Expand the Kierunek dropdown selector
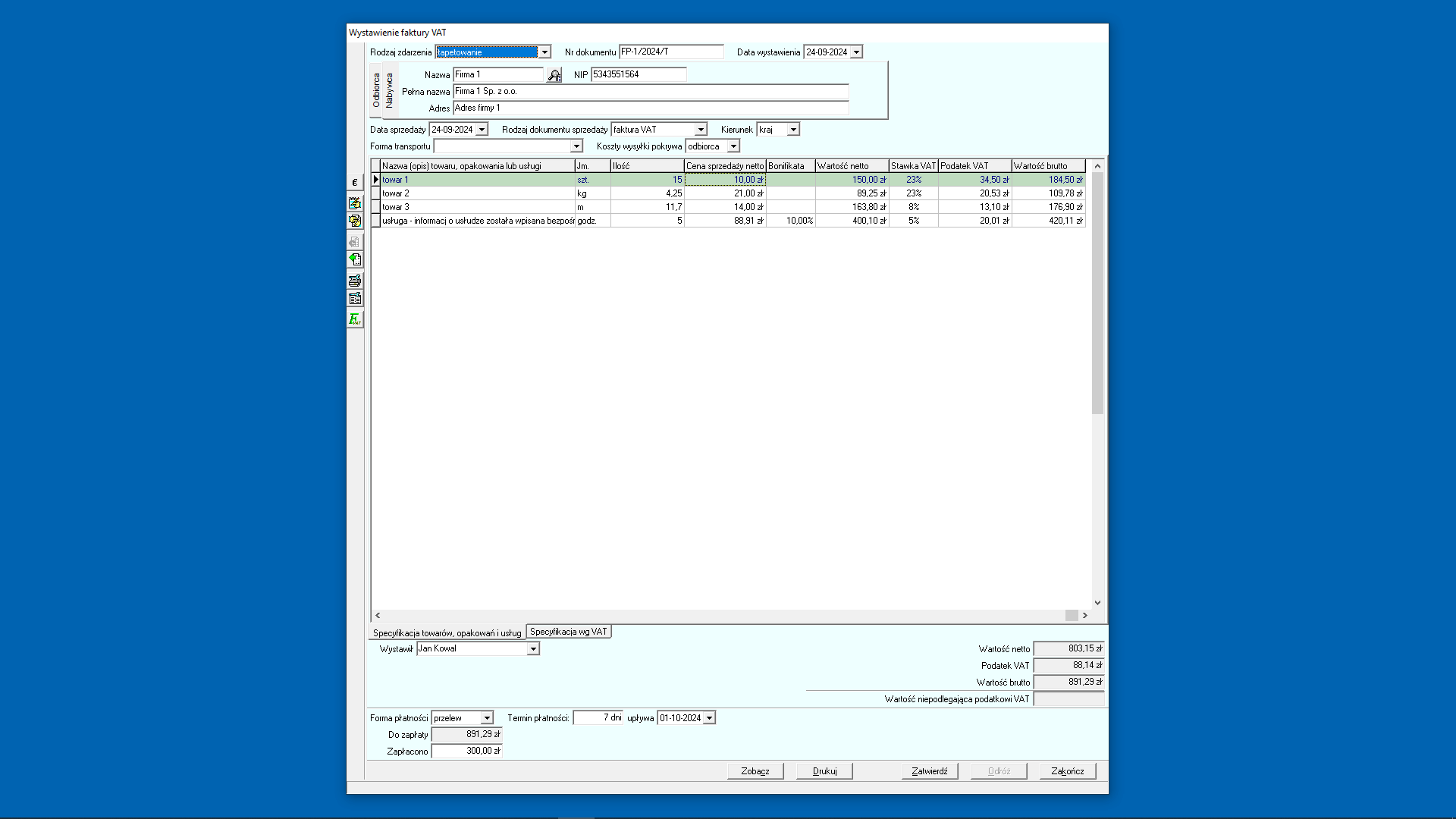 pos(793,129)
